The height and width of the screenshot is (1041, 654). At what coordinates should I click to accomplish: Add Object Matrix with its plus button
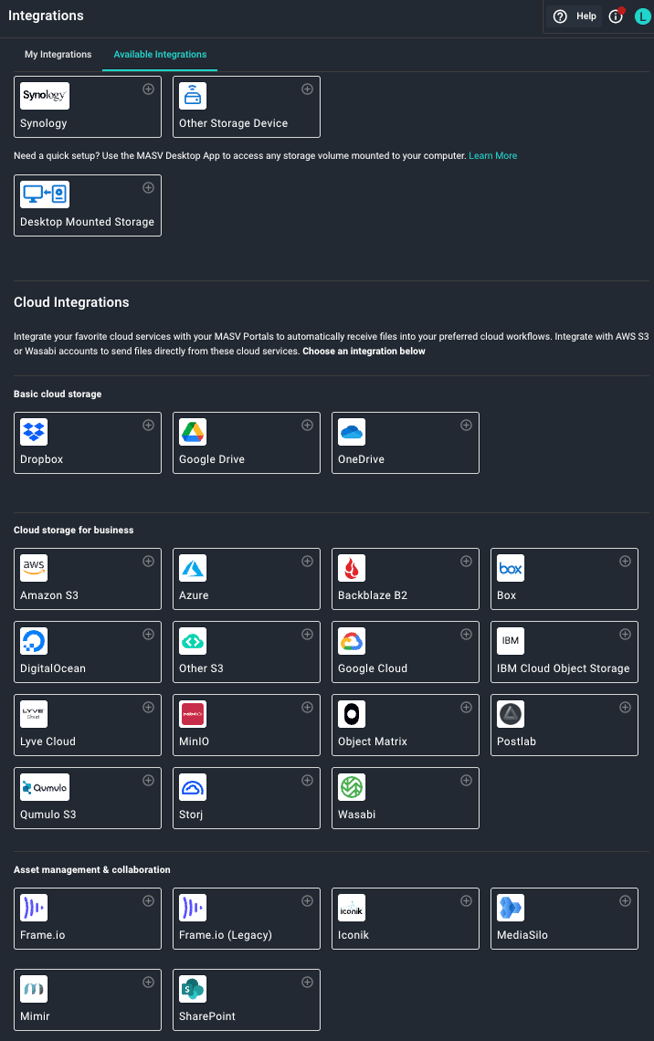[x=466, y=707]
